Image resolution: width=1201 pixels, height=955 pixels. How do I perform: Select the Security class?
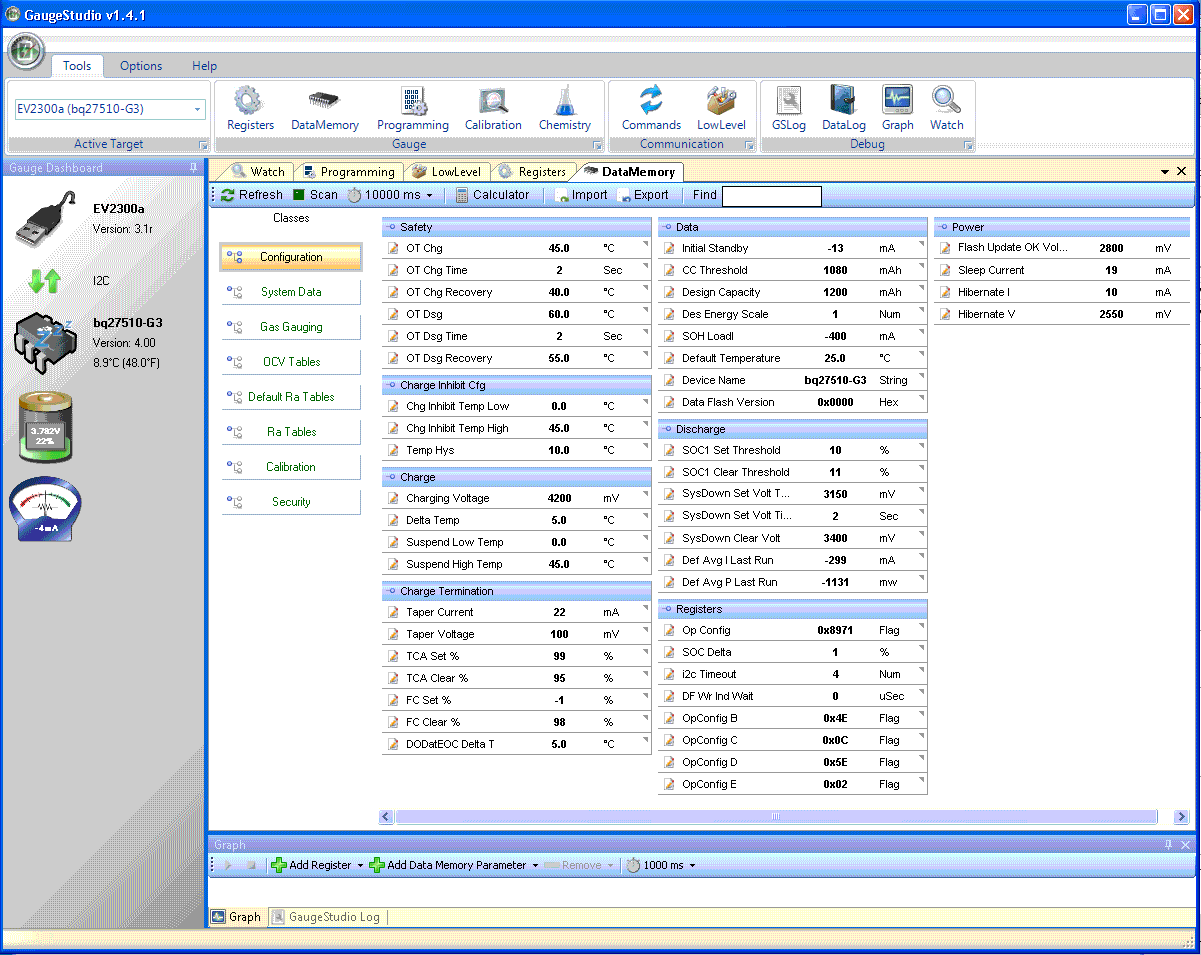(x=291, y=502)
